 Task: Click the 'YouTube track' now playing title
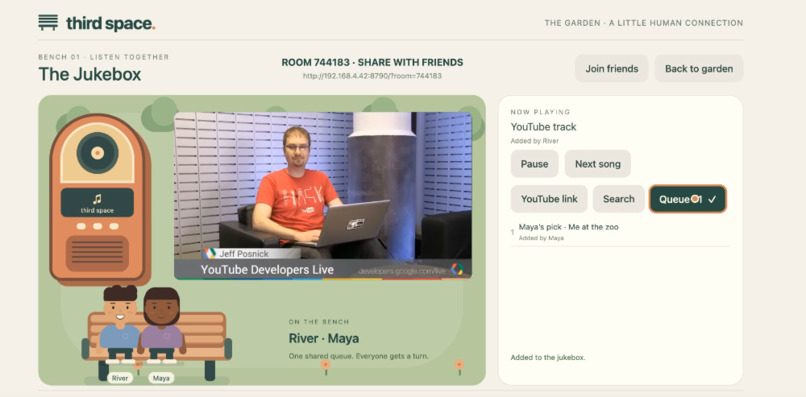tap(543, 127)
